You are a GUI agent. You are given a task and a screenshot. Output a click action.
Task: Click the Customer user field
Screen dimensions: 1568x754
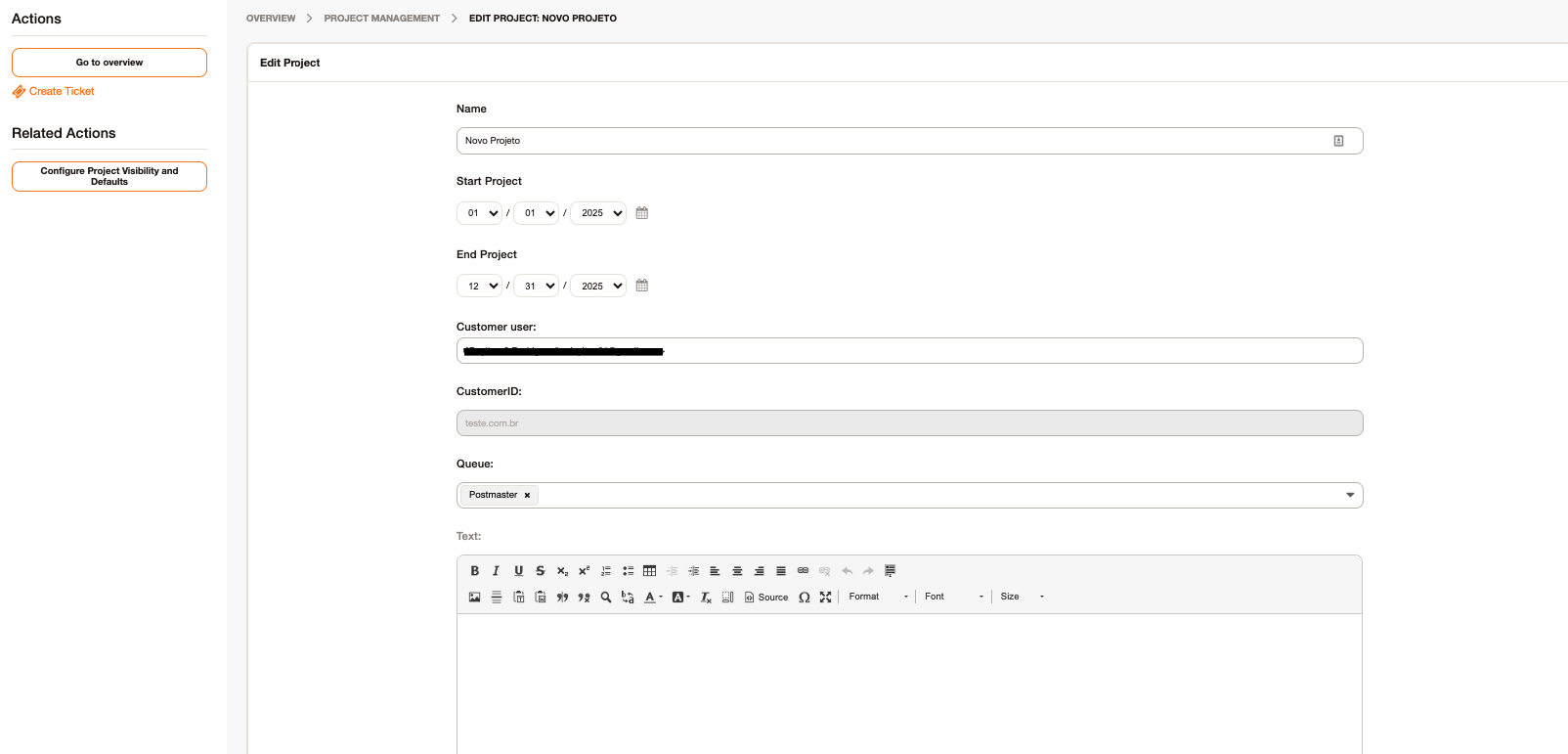click(909, 351)
